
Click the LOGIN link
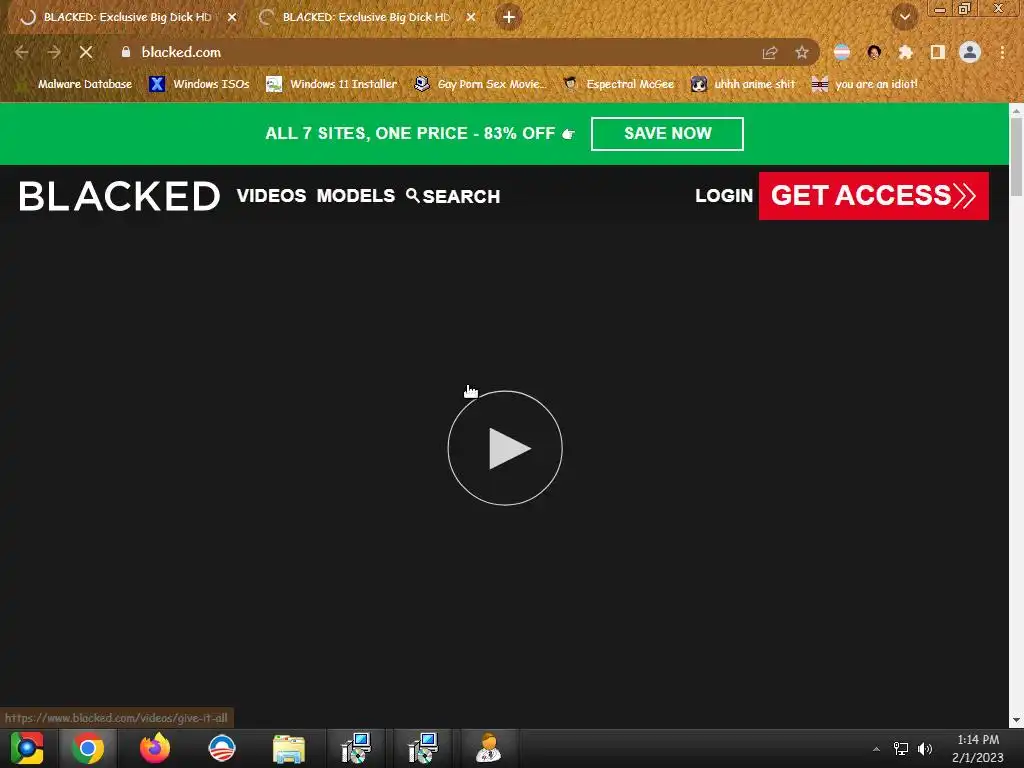(724, 195)
